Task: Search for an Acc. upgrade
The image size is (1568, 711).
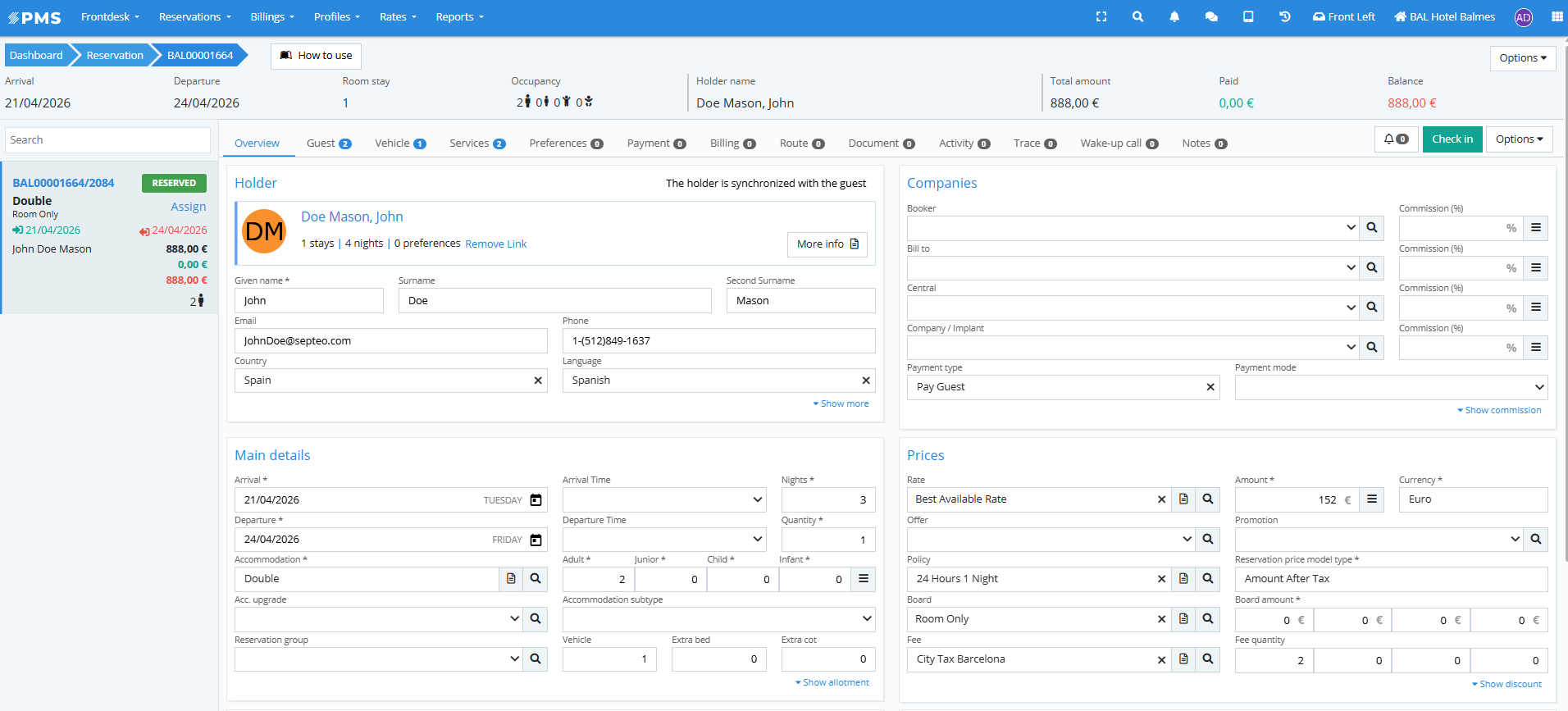Action: coord(536,619)
